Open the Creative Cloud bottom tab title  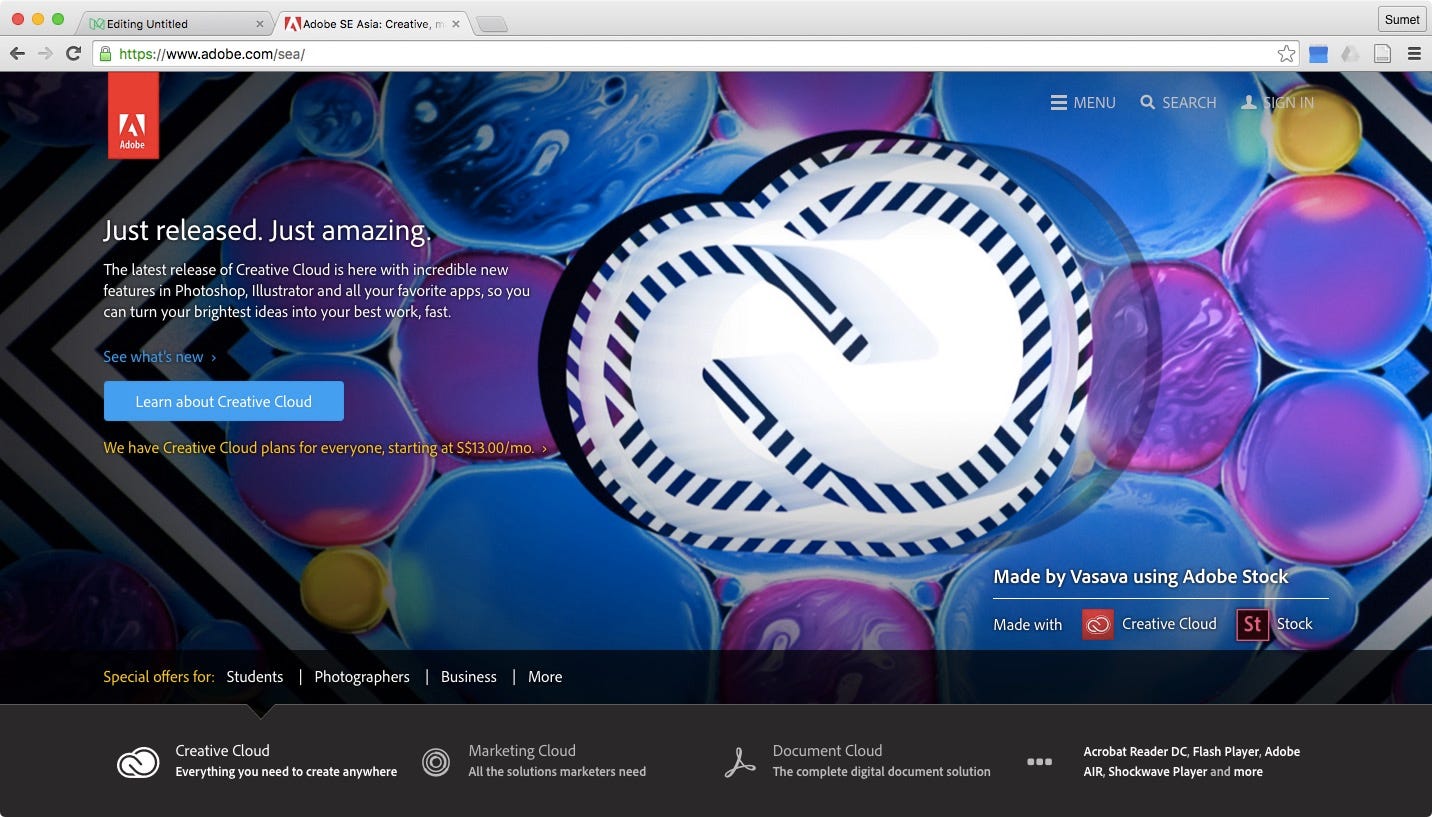click(x=222, y=751)
